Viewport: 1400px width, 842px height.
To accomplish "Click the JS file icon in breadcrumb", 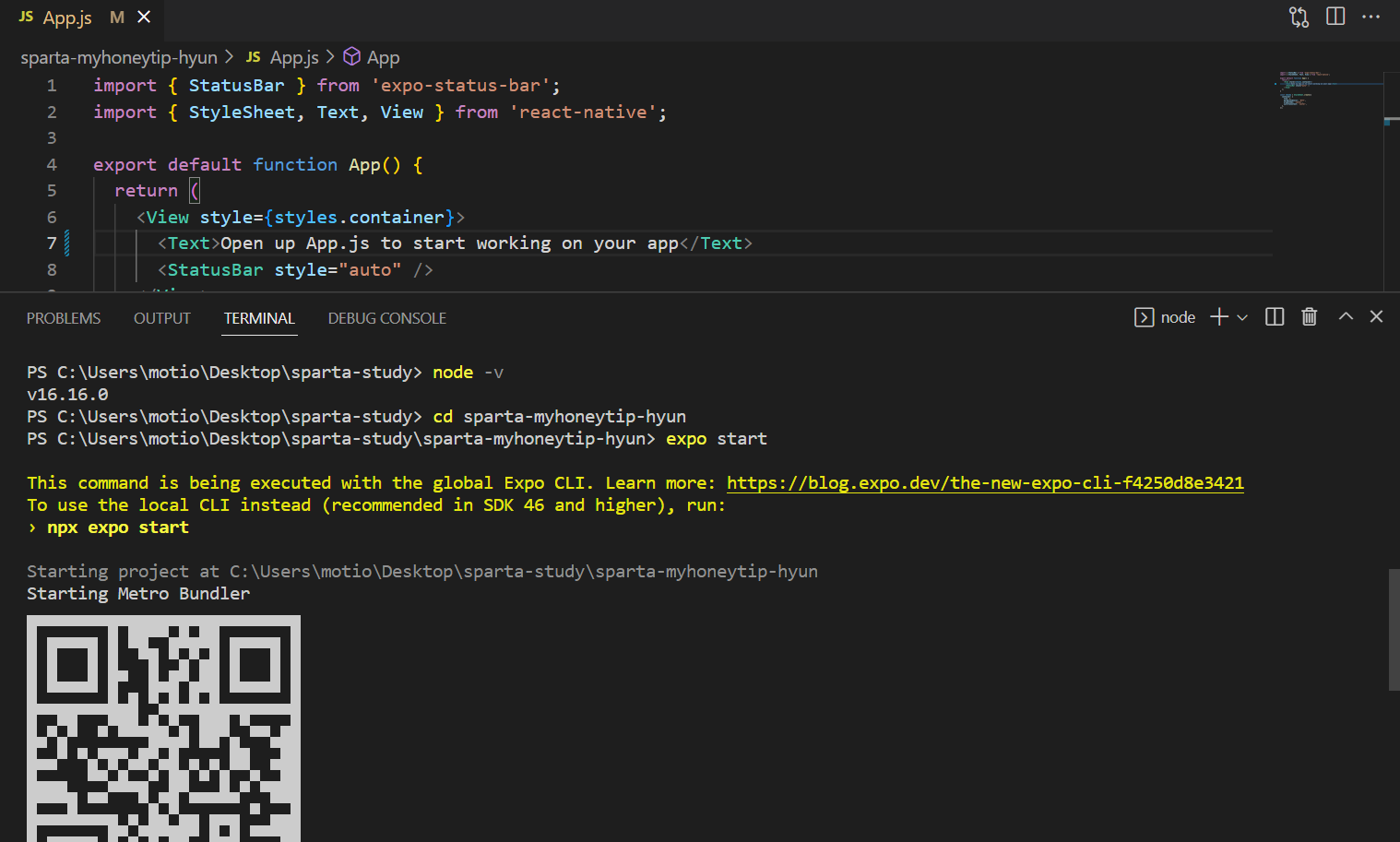I will (x=254, y=57).
